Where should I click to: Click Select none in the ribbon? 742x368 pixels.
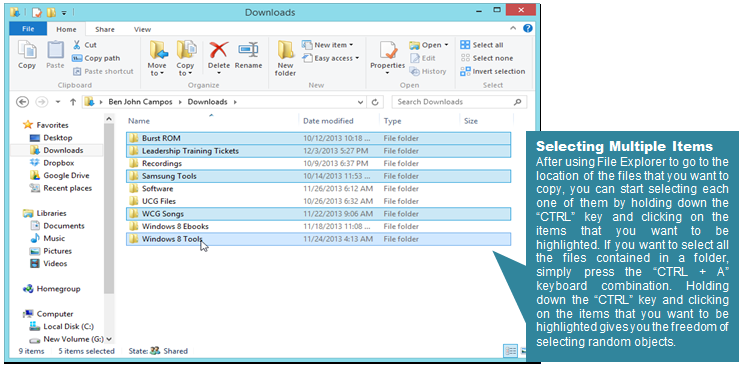tap(487, 58)
